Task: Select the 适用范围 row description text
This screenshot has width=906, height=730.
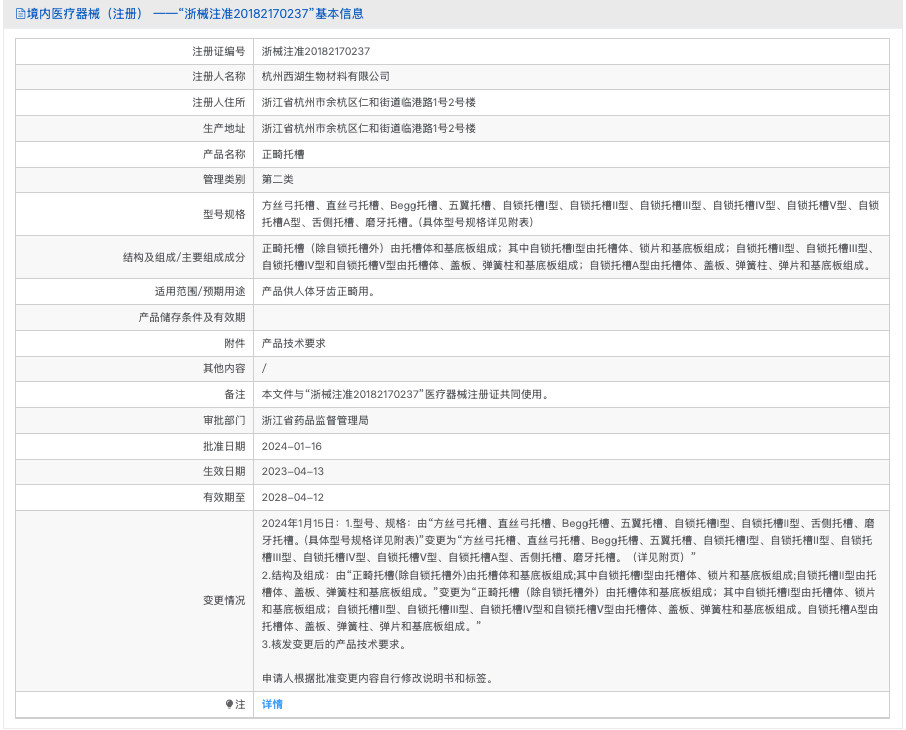Action: pos(317,290)
